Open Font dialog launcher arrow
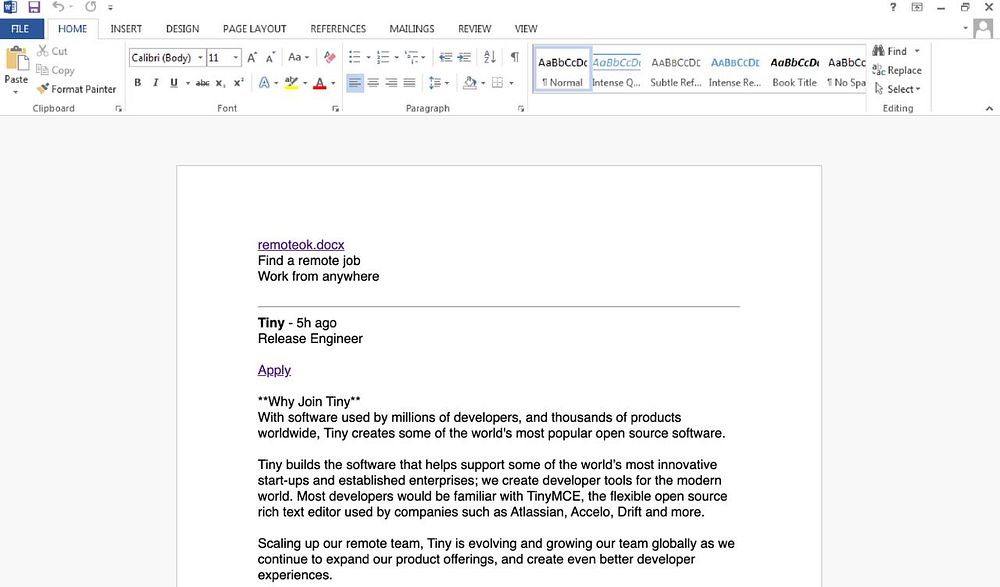This screenshot has width=1000, height=587. coord(335,109)
